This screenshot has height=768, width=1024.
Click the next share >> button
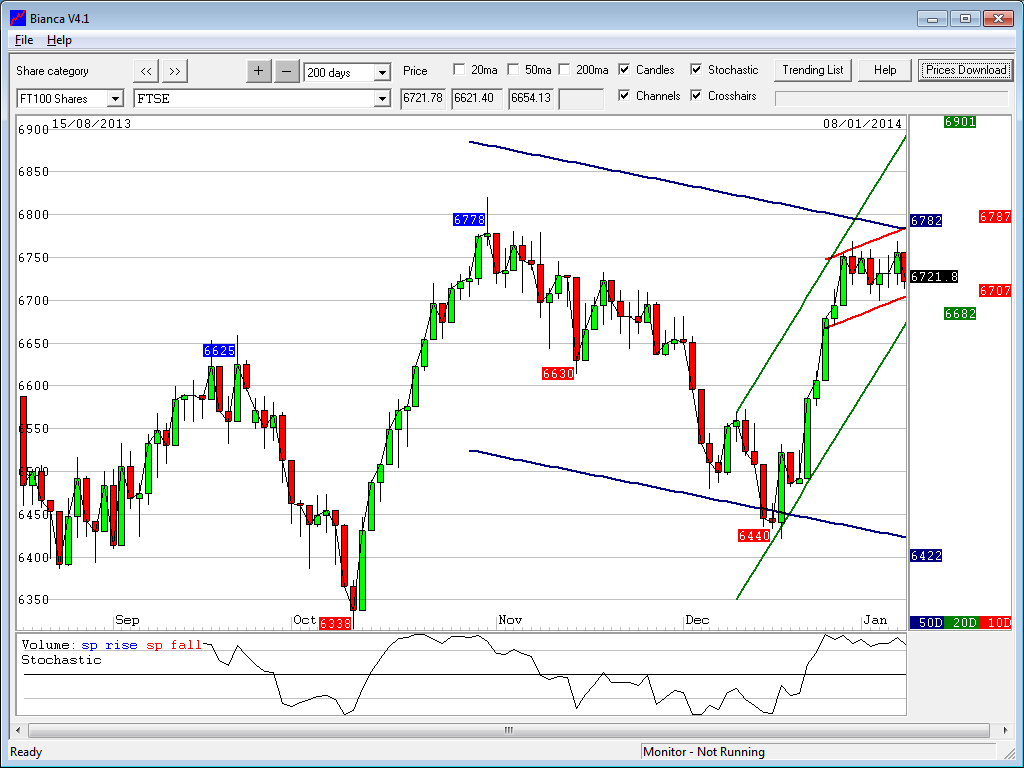click(x=174, y=70)
